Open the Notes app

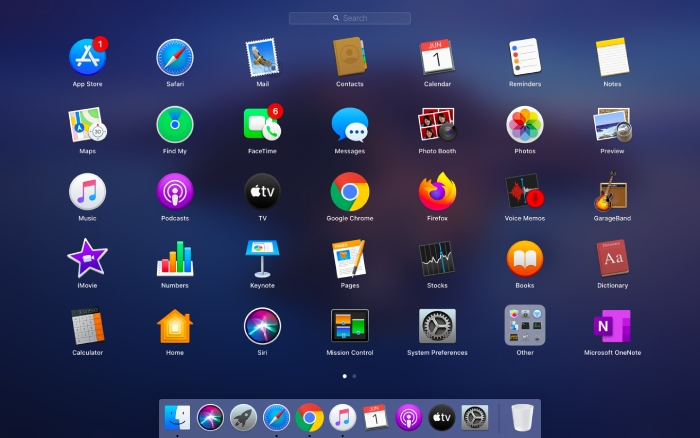click(x=612, y=57)
